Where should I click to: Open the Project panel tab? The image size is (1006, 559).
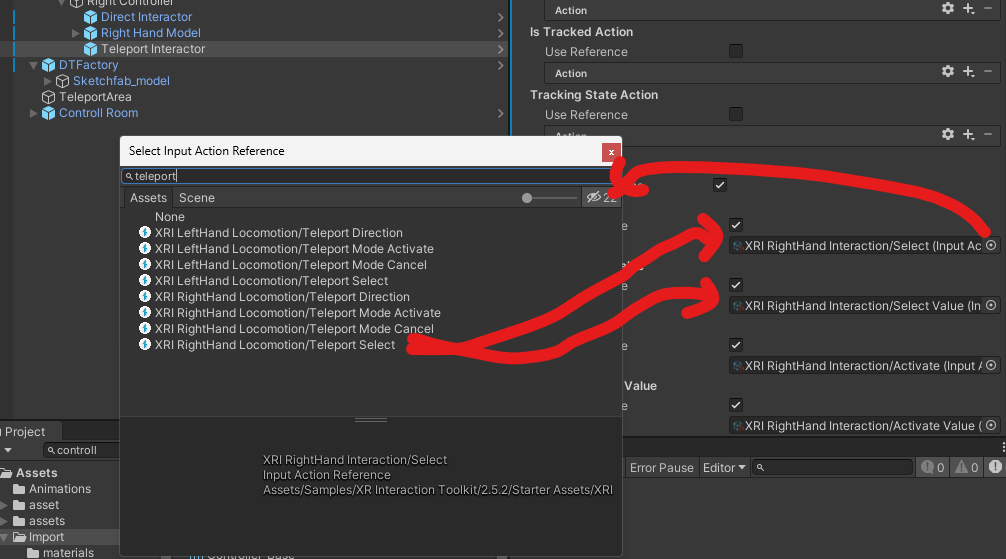click(26, 432)
